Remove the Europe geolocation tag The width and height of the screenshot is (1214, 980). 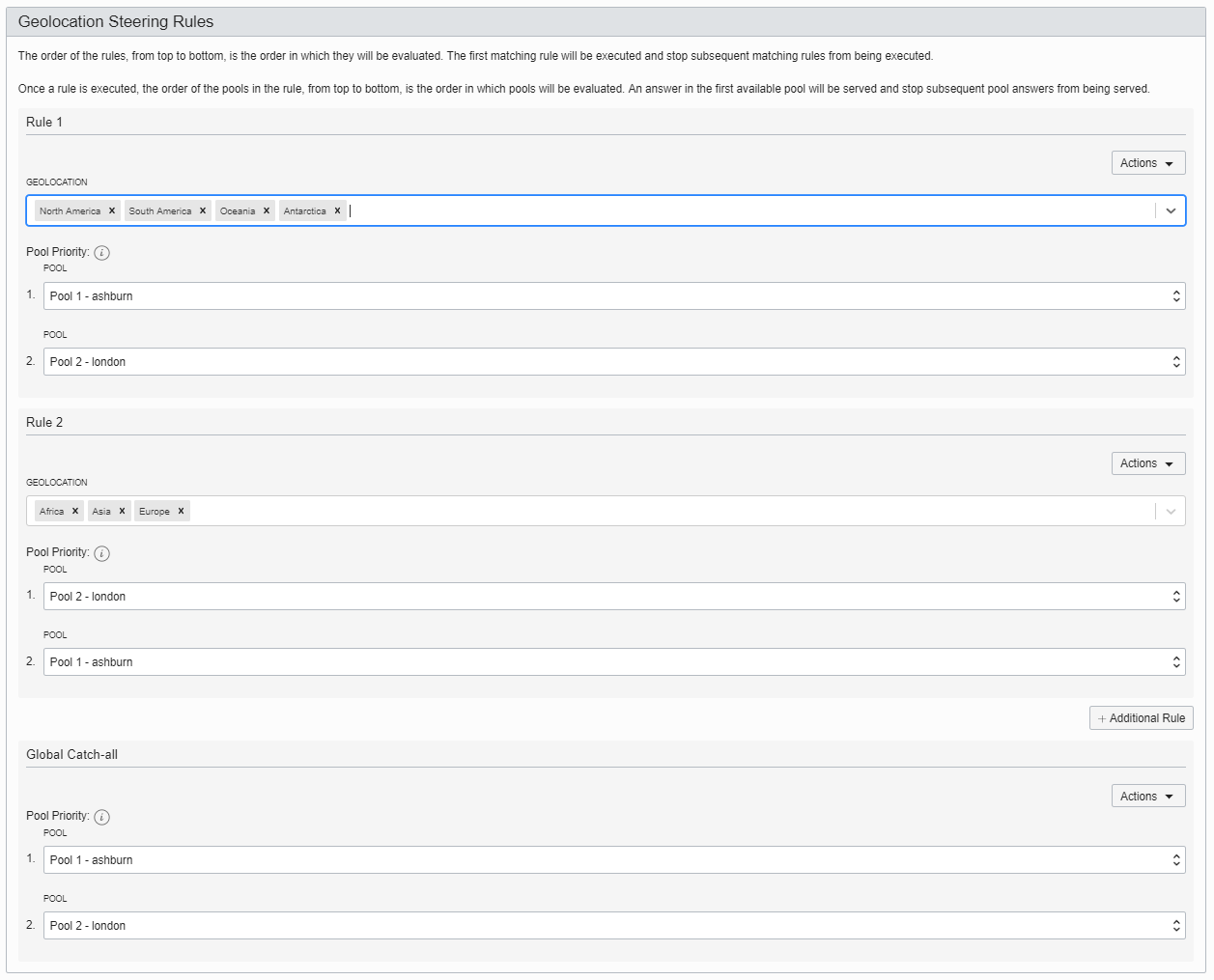181,512
